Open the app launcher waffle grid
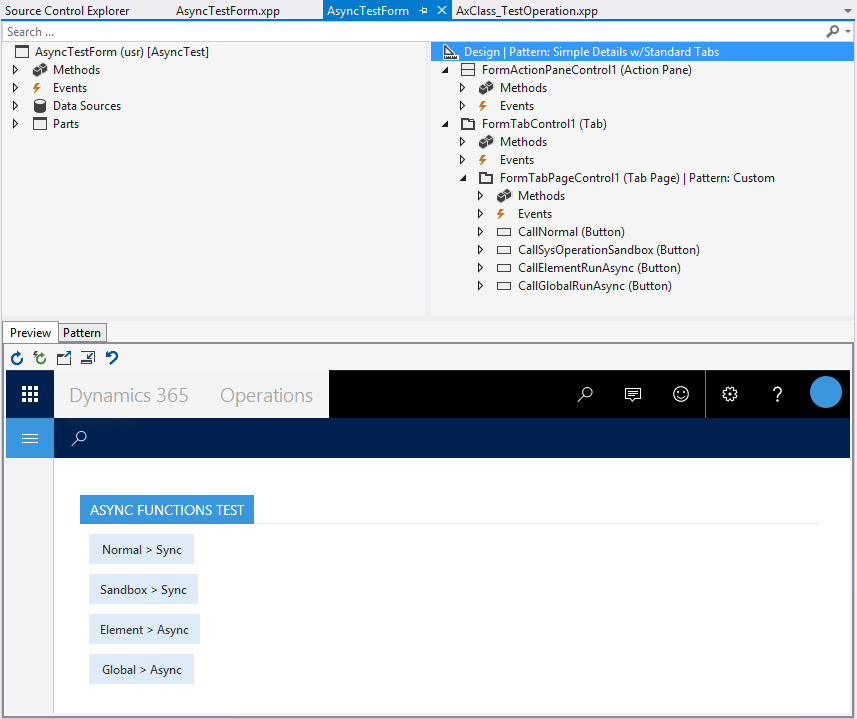Image resolution: width=857 pixels, height=719 pixels. click(x=30, y=395)
